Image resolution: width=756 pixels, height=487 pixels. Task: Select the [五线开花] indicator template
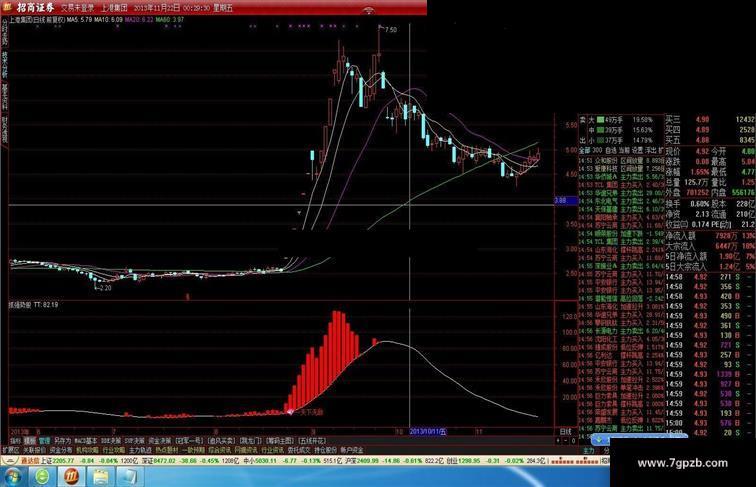pos(312,441)
